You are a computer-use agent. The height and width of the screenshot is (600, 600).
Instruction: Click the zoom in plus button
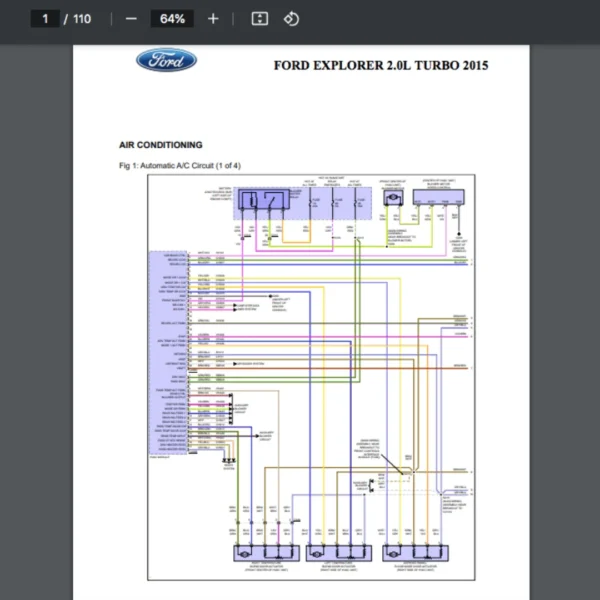213,19
